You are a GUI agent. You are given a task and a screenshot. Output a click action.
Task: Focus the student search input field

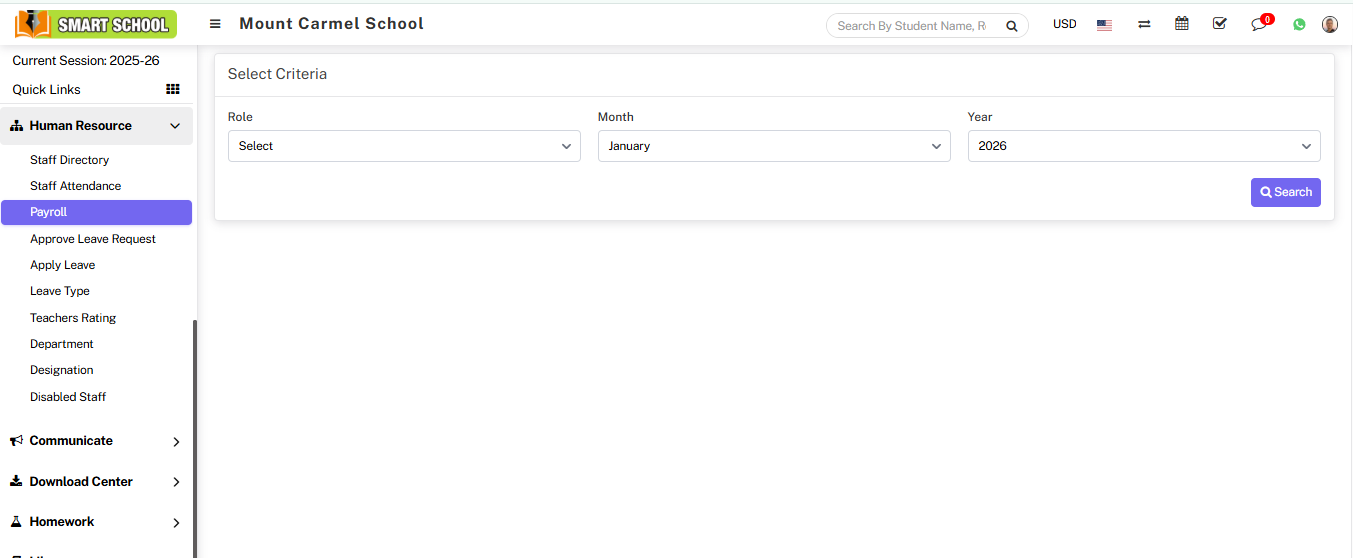click(x=912, y=26)
